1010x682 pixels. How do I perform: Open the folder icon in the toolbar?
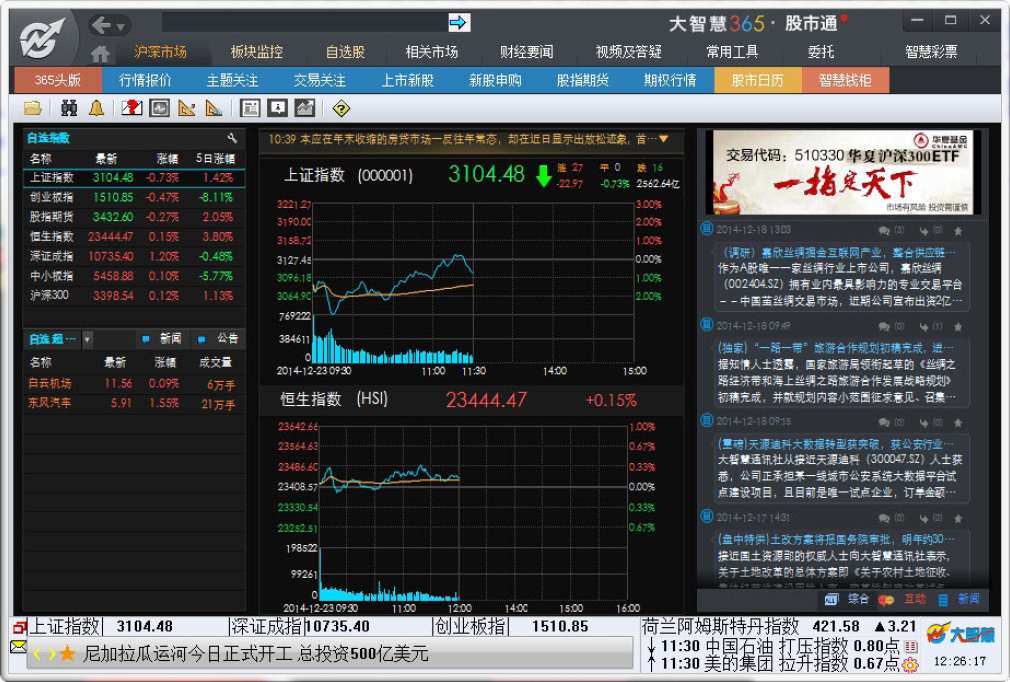click(x=32, y=108)
